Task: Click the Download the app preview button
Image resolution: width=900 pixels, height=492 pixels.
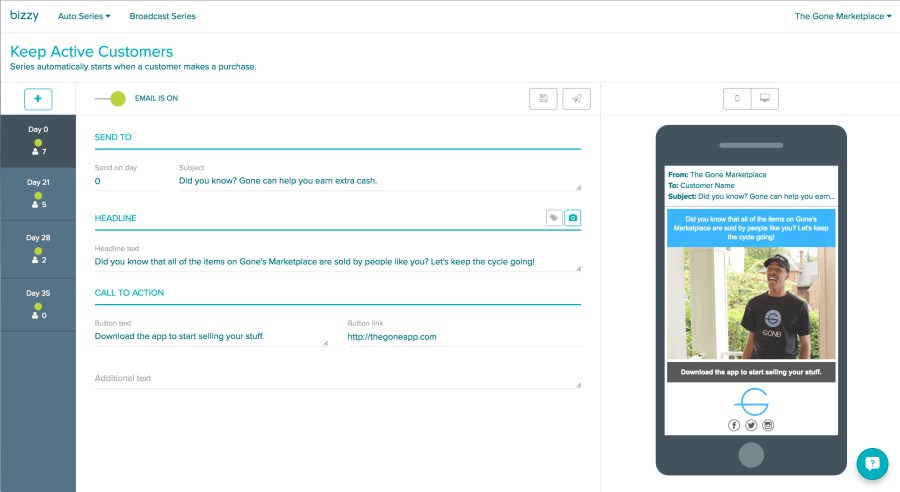Action: [x=751, y=372]
